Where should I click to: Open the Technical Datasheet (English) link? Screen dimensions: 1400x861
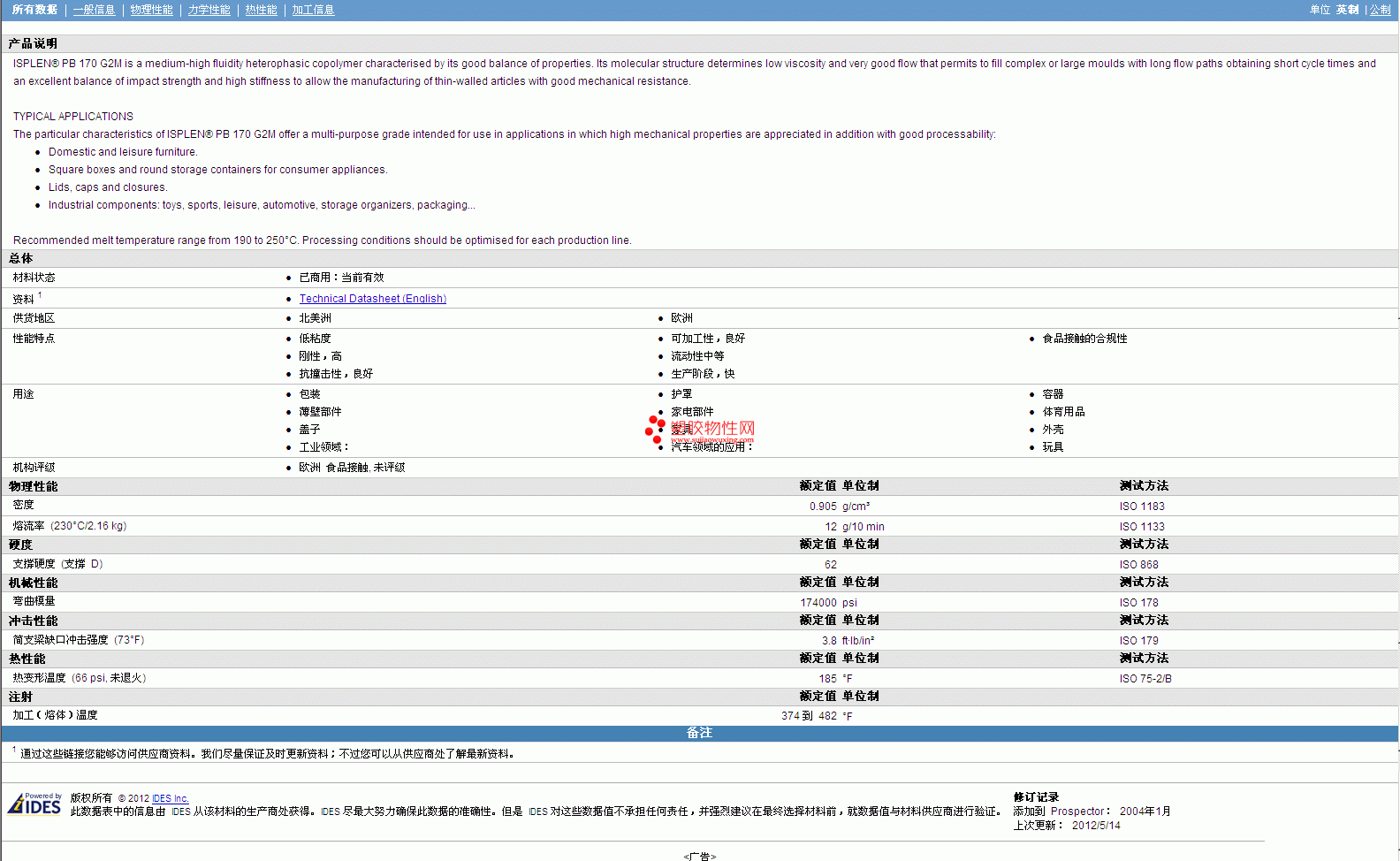pos(372,299)
